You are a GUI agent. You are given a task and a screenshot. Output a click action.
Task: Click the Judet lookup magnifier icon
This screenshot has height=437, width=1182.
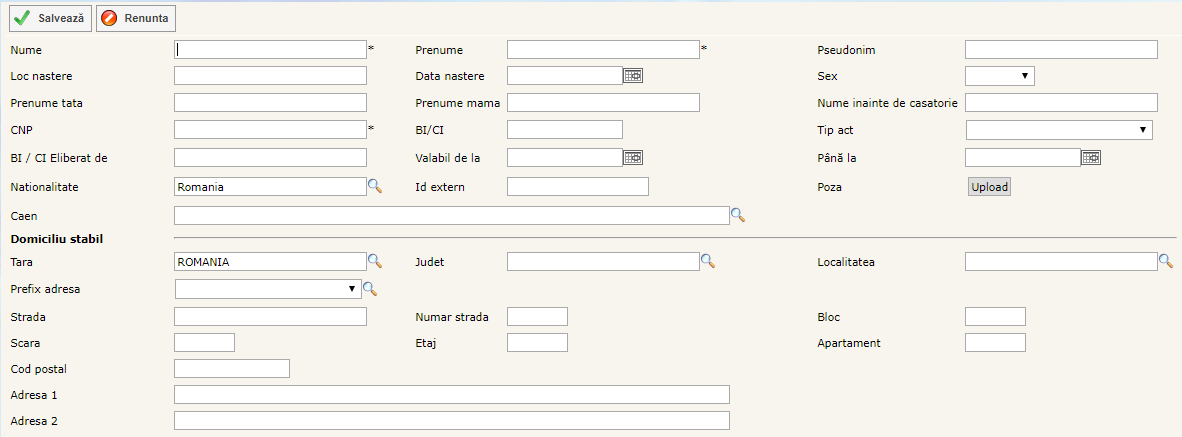click(707, 261)
